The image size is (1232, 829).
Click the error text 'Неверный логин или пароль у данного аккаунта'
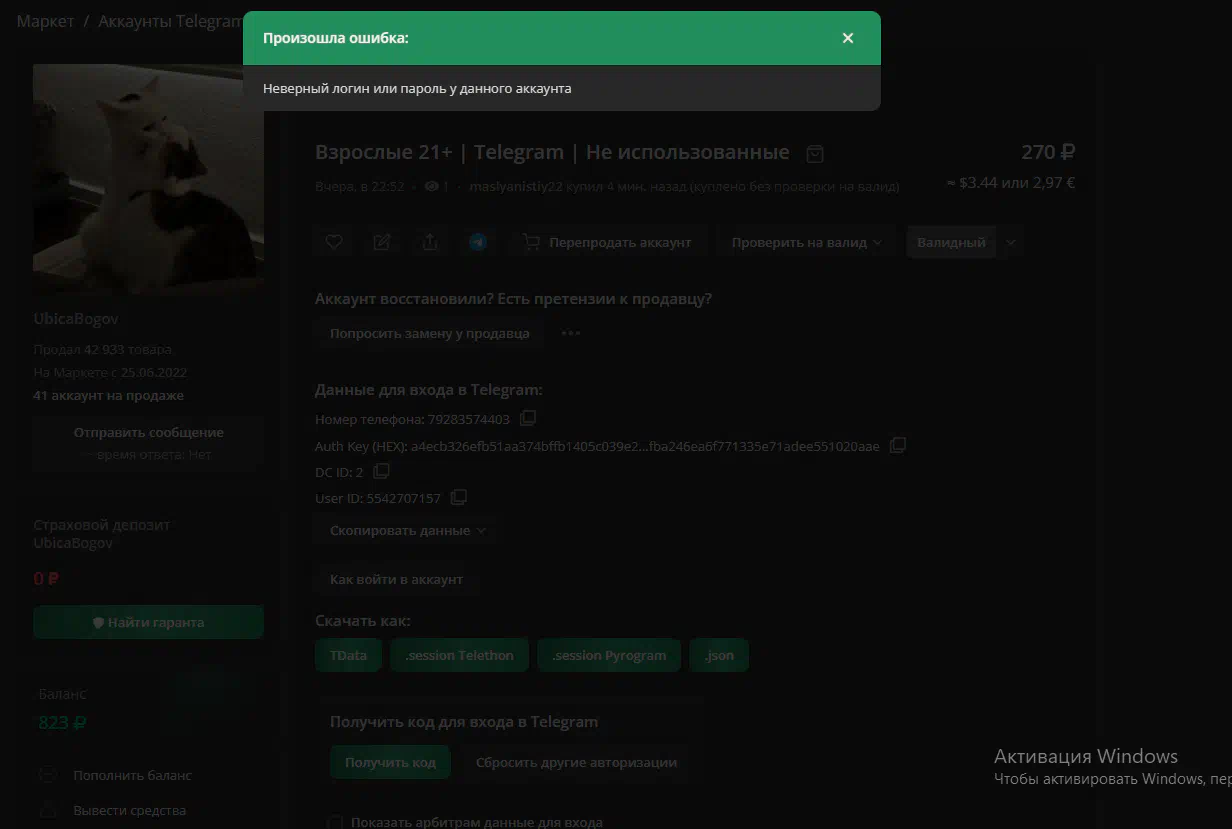point(417,88)
